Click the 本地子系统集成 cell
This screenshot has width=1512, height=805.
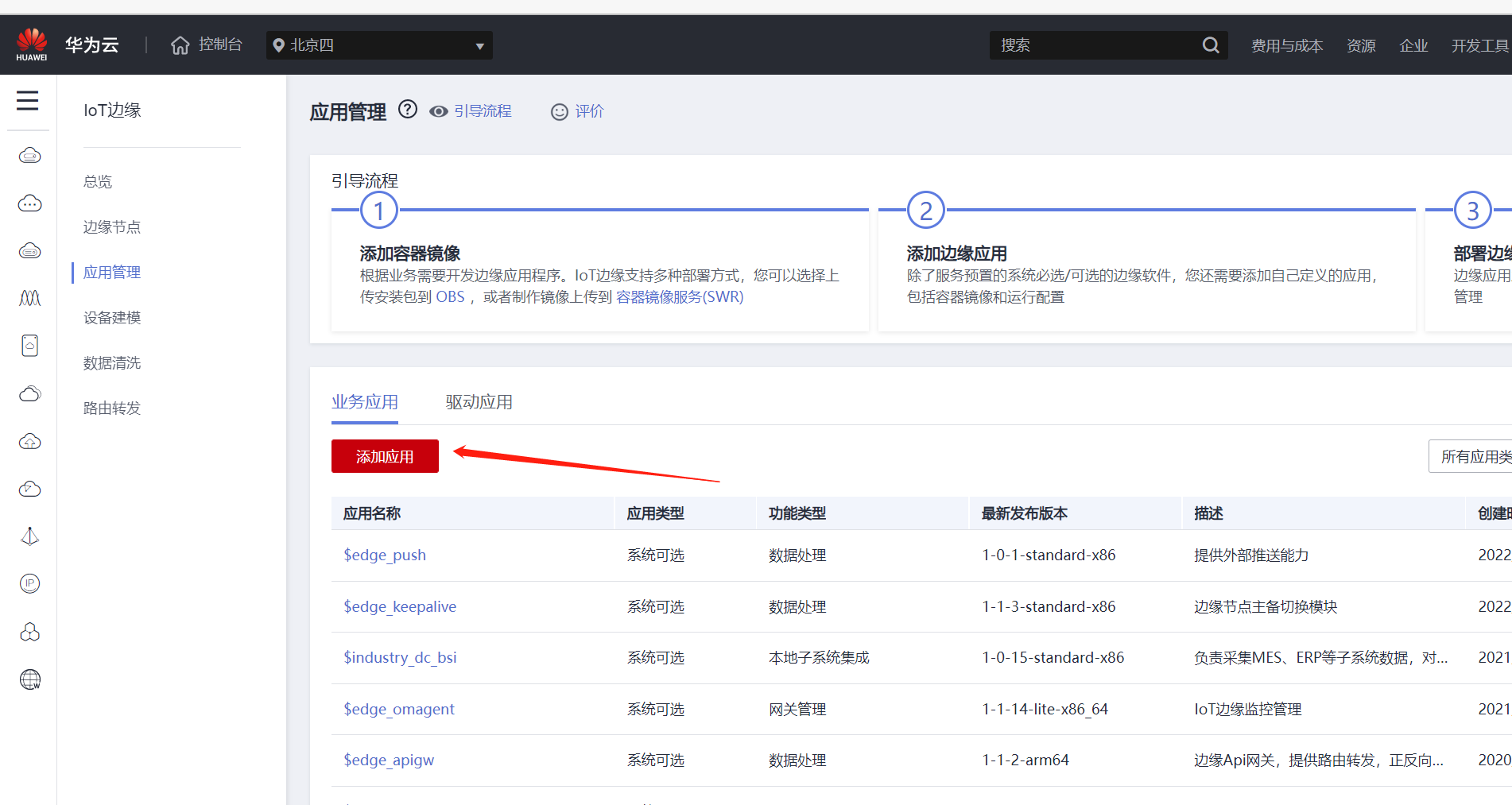[819, 657]
